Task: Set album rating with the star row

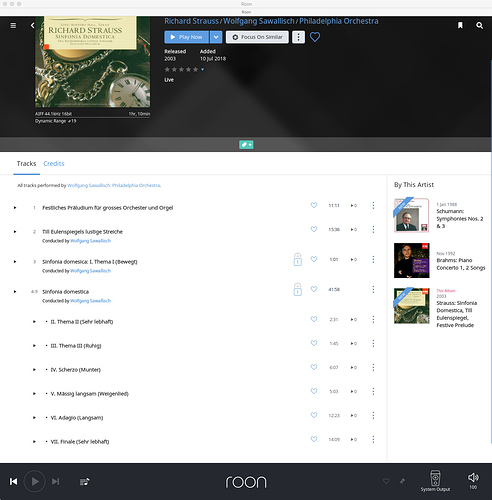Action: coord(181,69)
